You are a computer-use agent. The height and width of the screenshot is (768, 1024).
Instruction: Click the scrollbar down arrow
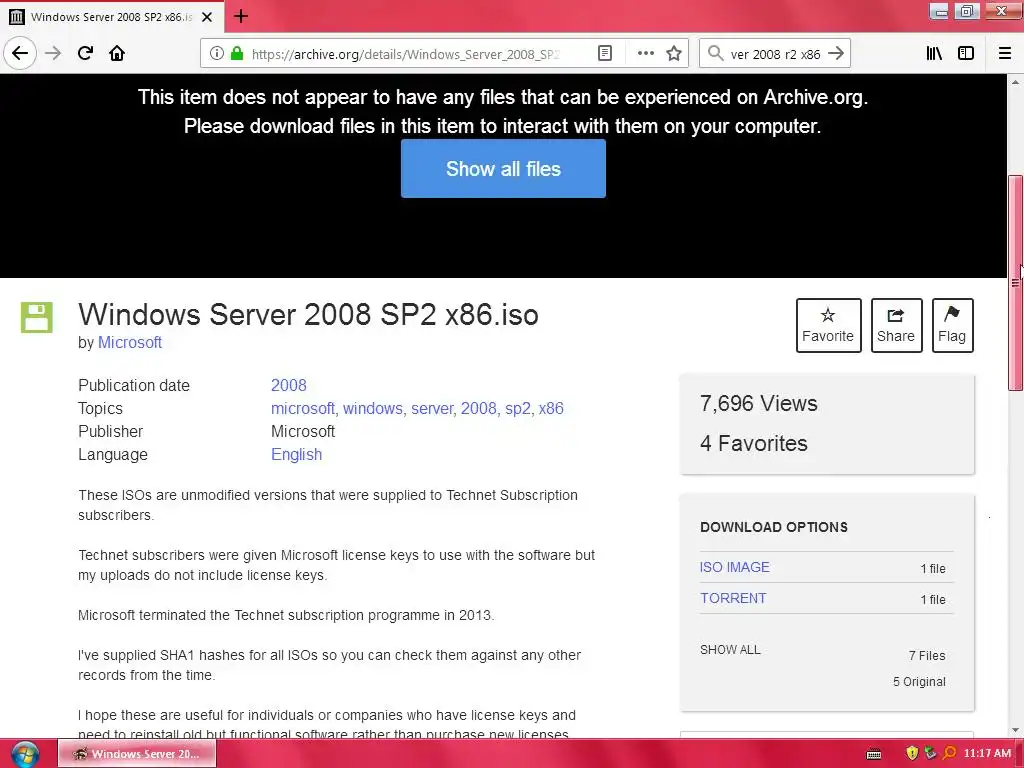(1015, 730)
